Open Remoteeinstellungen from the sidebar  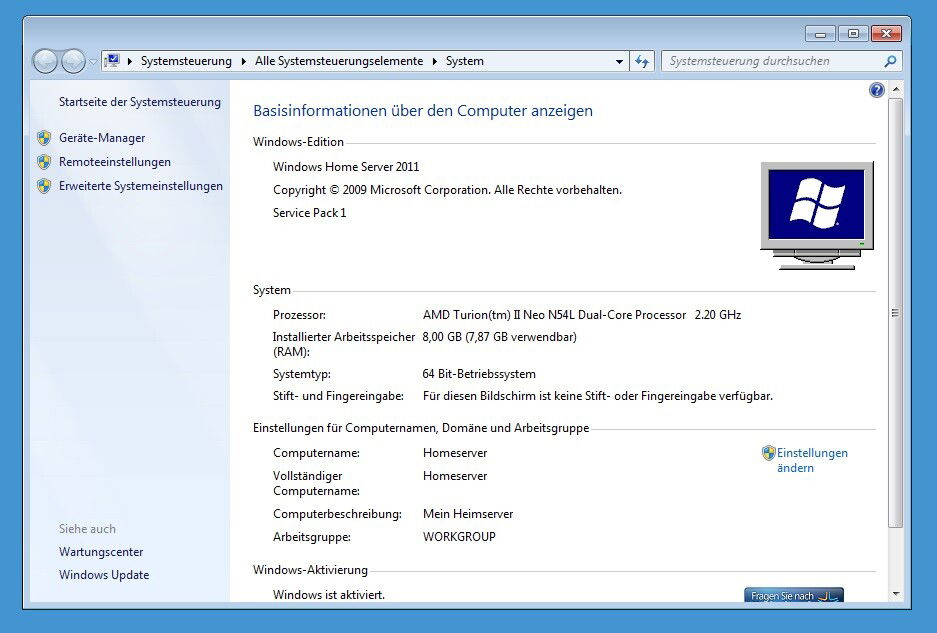(x=115, y=162)
